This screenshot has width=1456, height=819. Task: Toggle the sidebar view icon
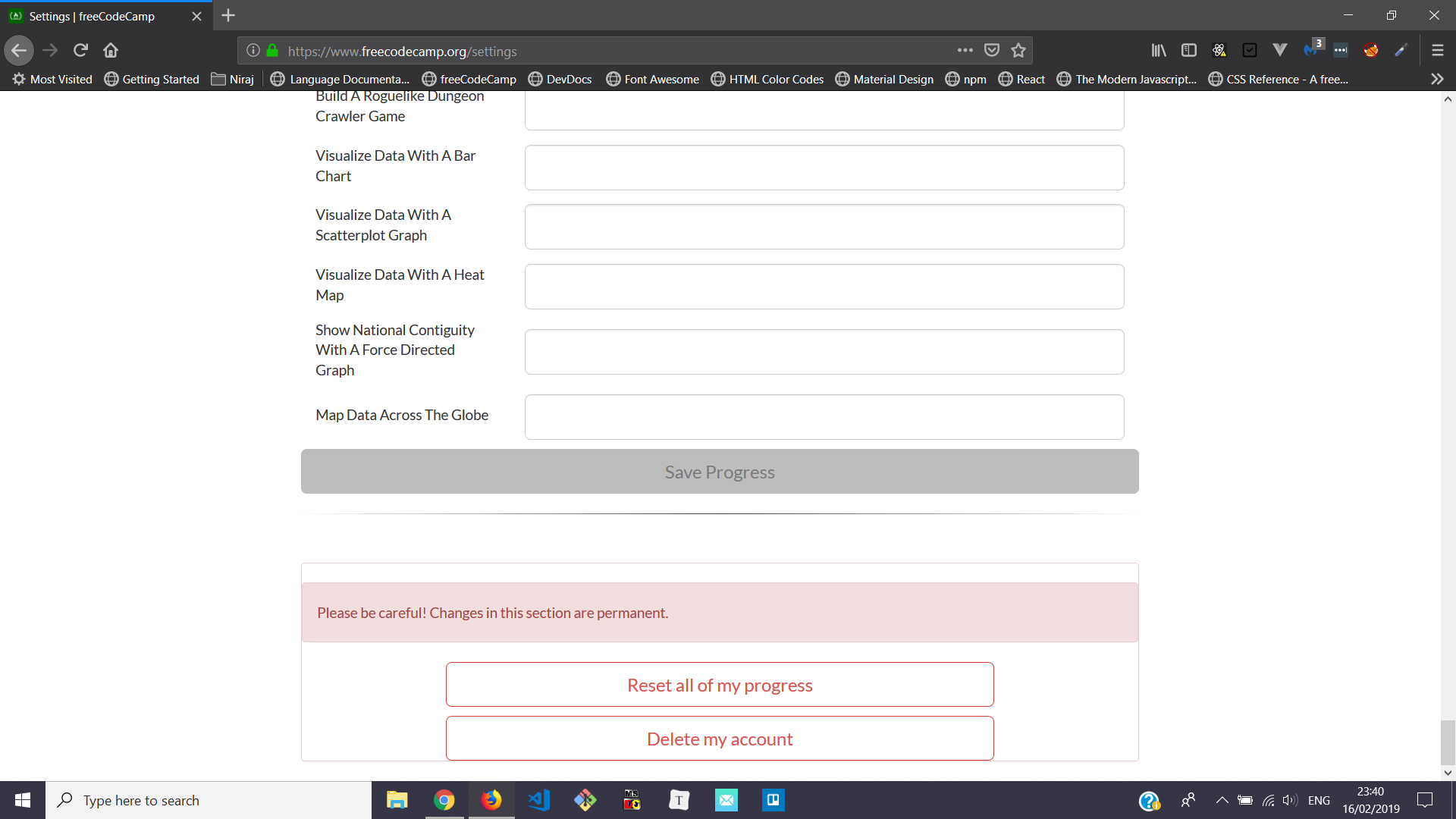point(1189,51)
